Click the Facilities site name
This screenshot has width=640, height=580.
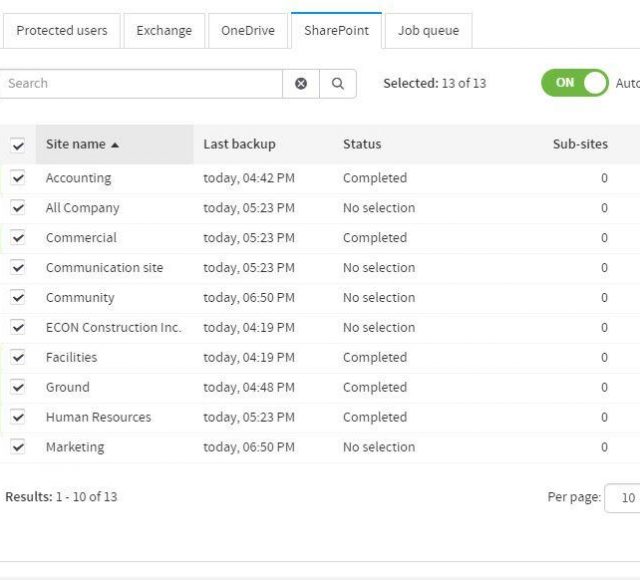coord(71,357)
